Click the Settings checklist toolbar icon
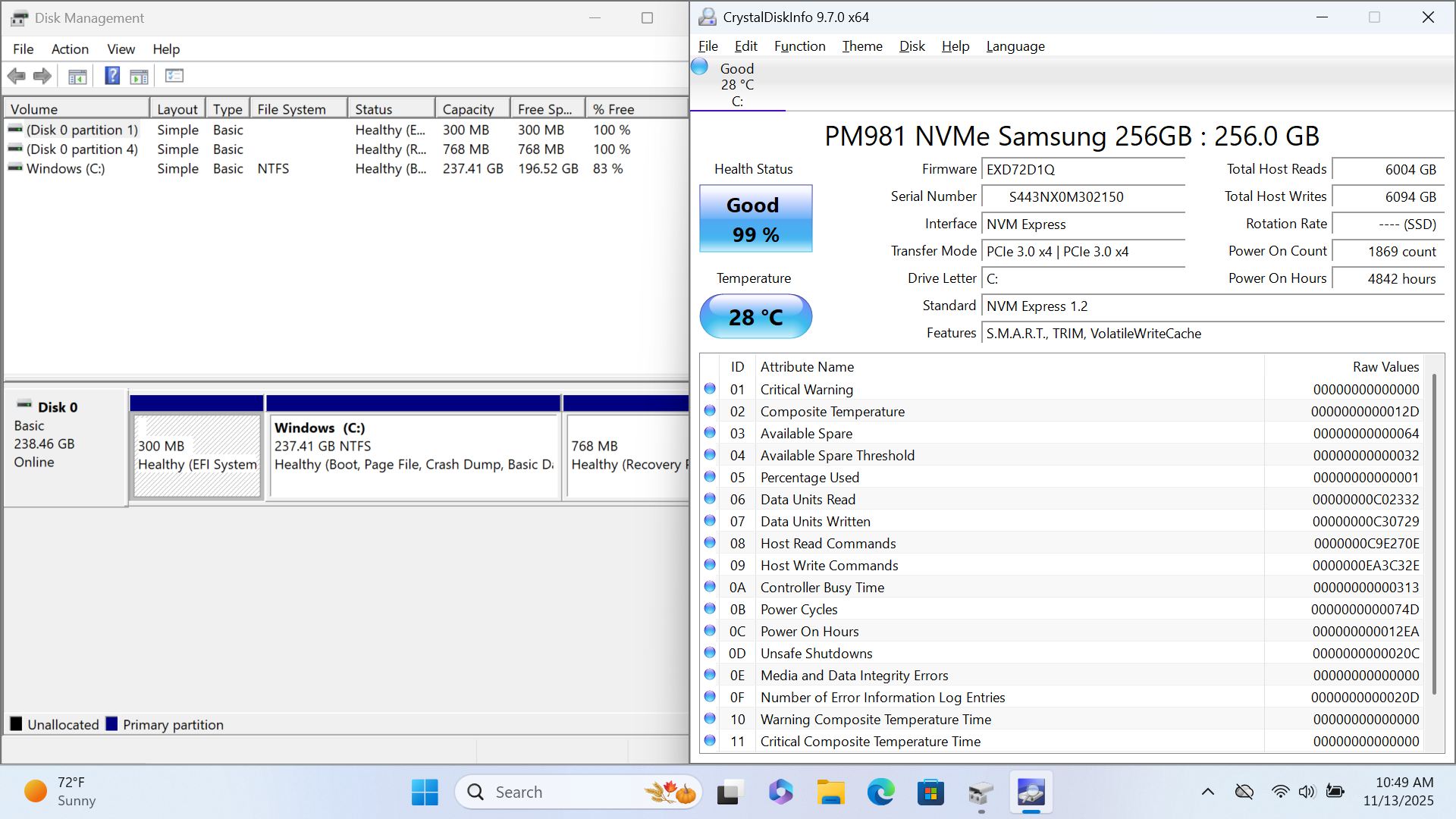1456x819 pixels. pyautogui.click(x=174, y=76)
